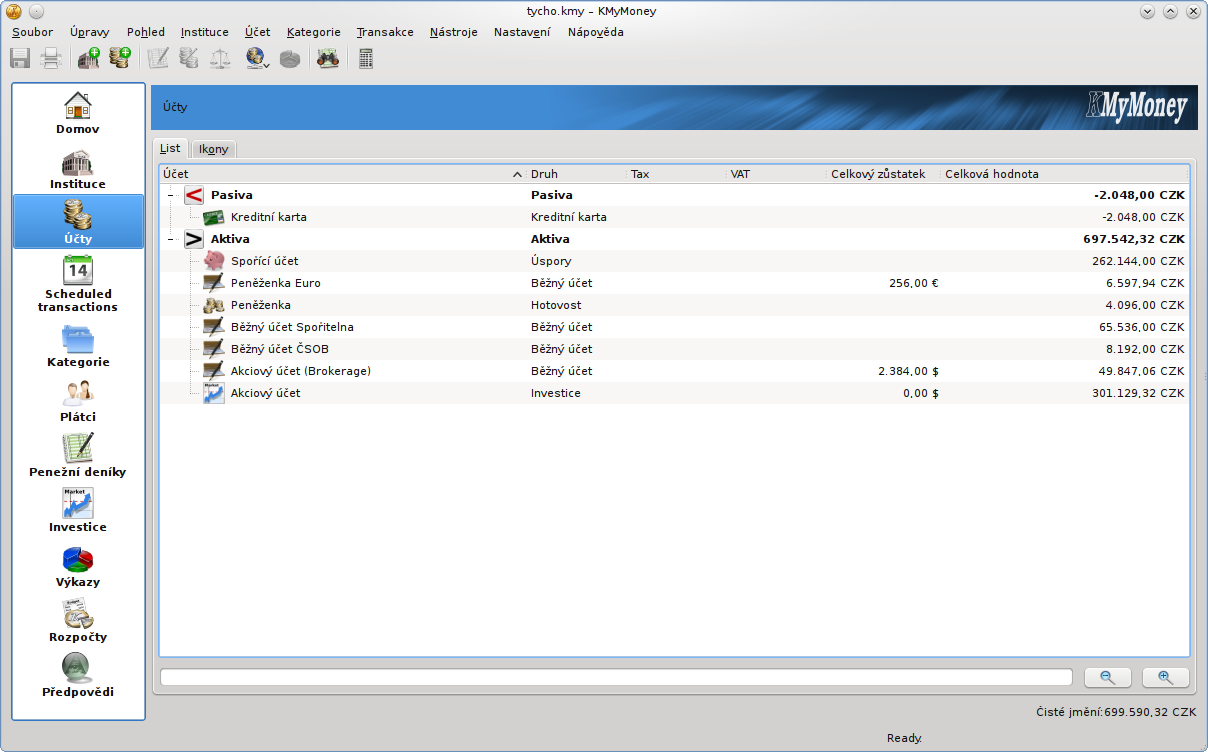
Task: Select the Spořící účet account row
Action: pos(674,261)
